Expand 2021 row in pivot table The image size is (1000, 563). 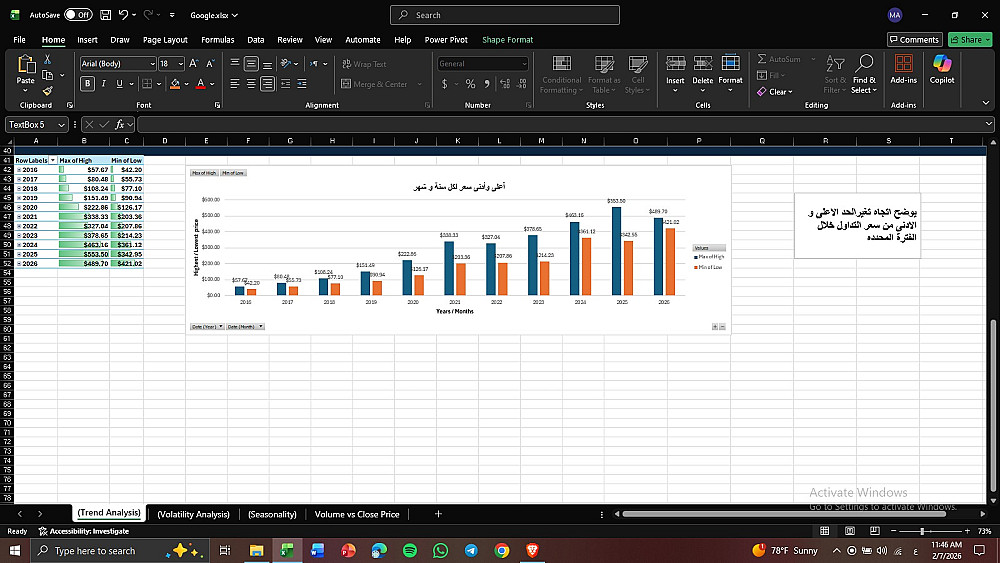(x=19, y=217)
